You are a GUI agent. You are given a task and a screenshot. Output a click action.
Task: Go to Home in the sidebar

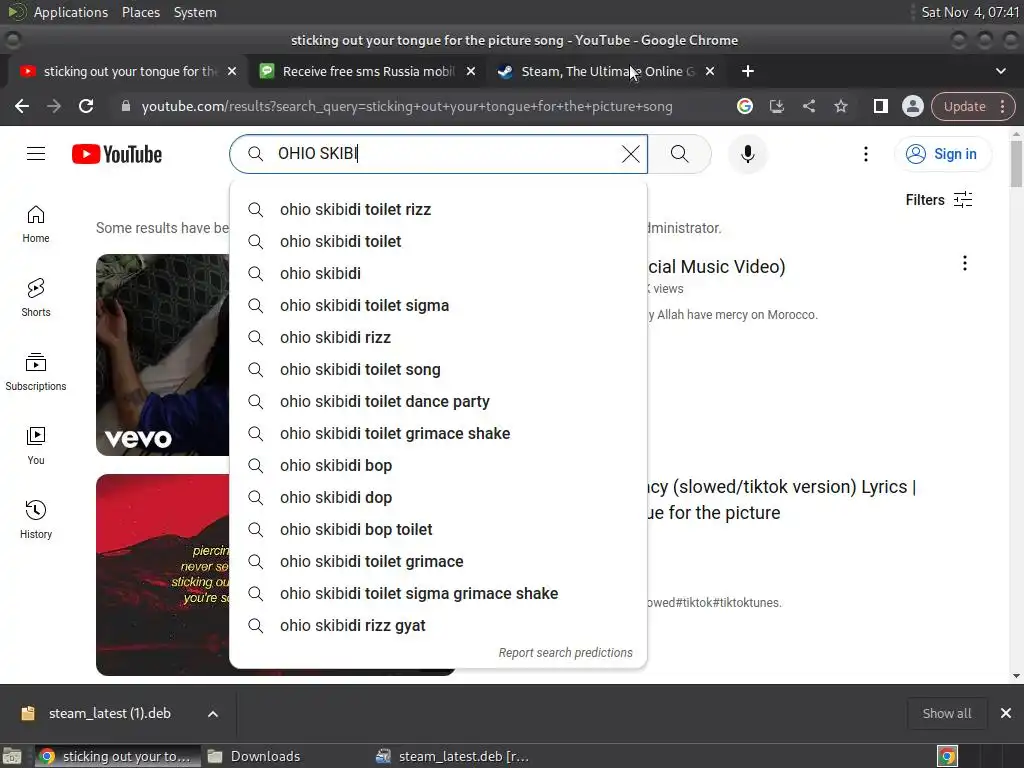tap(36, 224)
